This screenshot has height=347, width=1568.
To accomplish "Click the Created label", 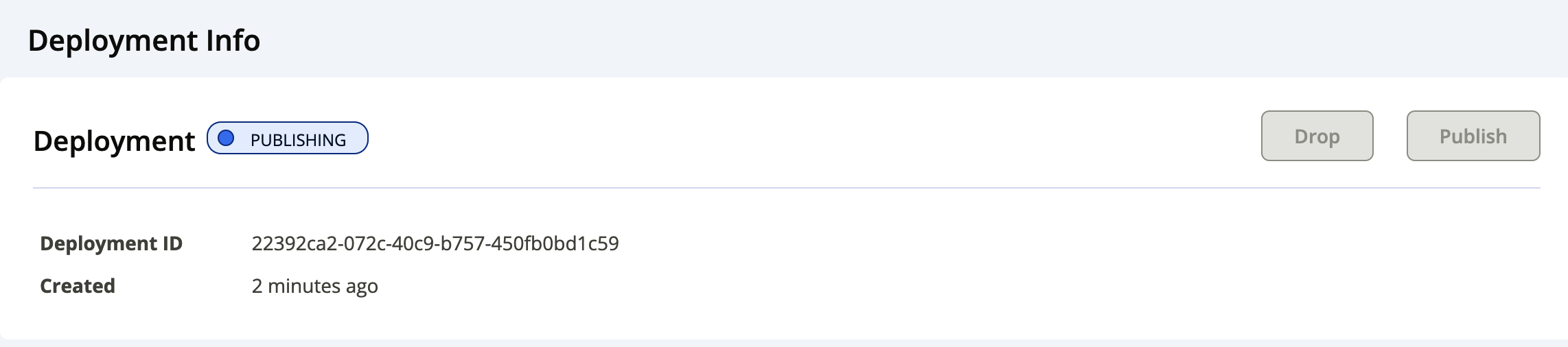I will tap(78, 286).
